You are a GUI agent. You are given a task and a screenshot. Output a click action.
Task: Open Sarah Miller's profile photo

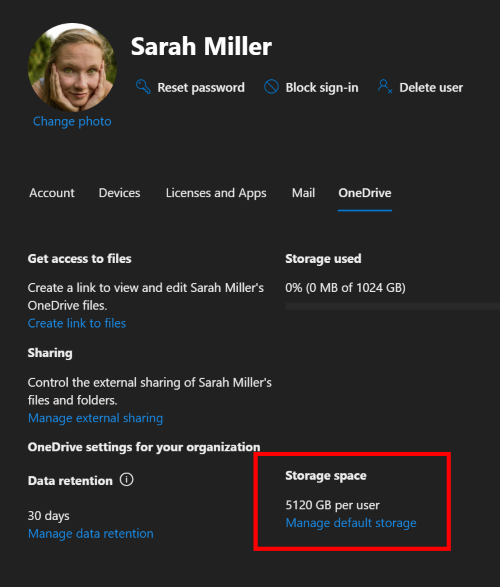pyautogui.click(x=72, y=67)
